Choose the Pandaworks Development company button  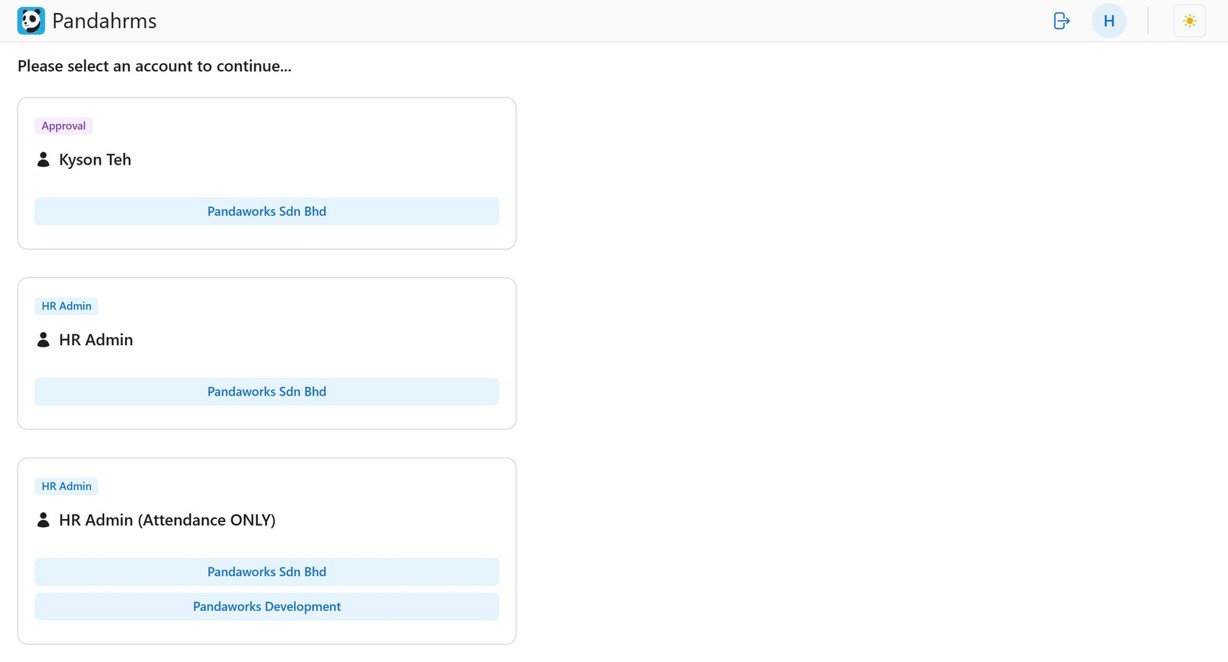click(x=266, y=606)
